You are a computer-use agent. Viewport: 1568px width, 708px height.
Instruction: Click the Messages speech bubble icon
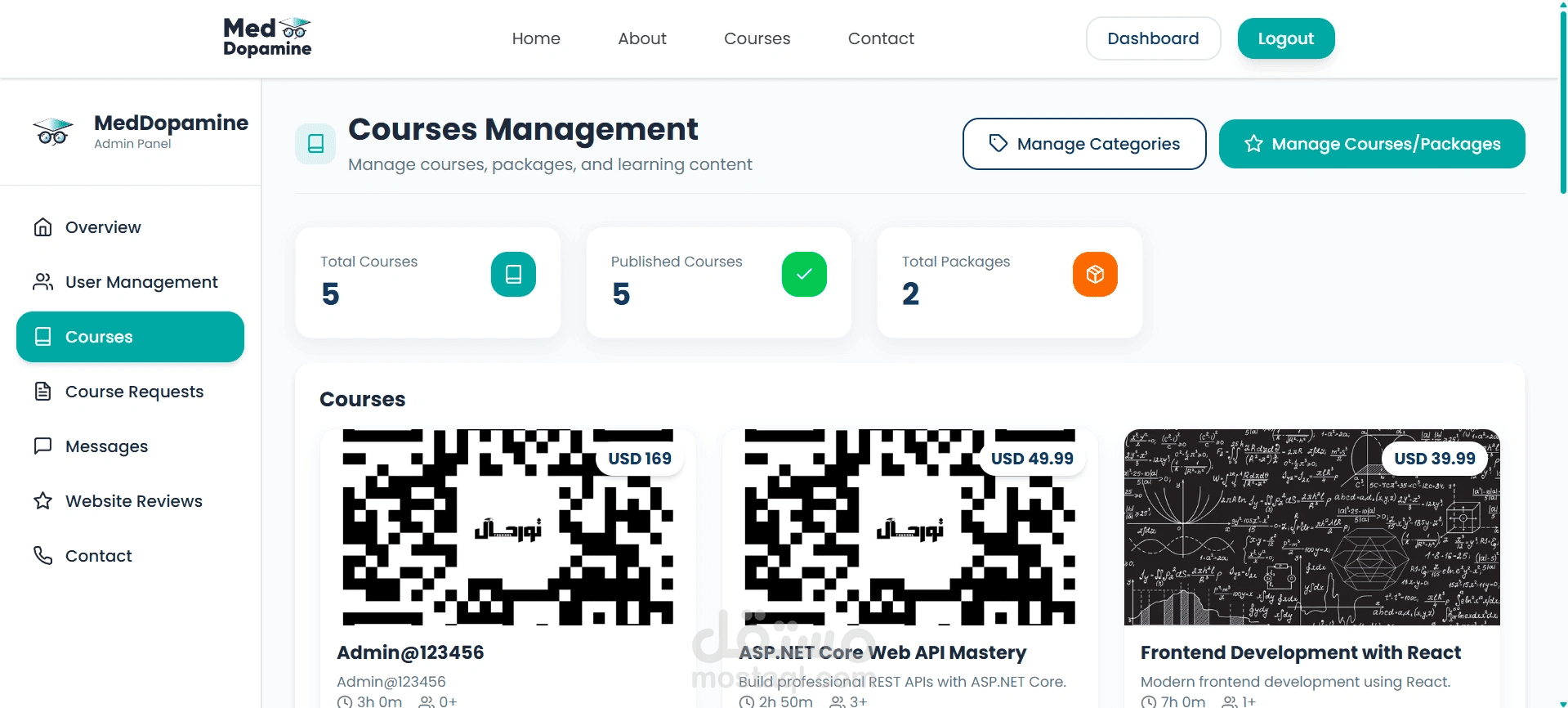click(43, 446)
